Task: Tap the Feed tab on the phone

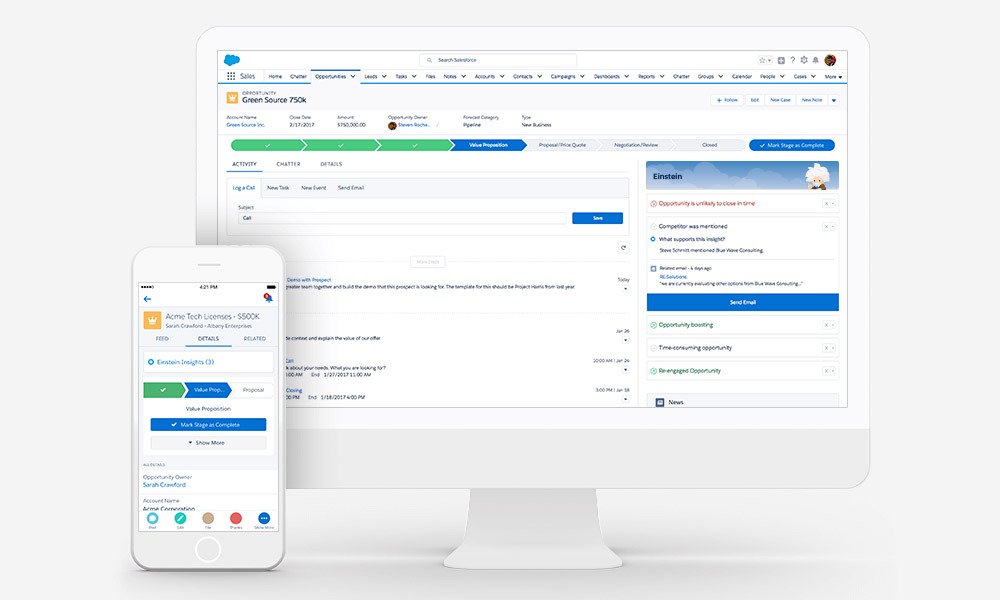Action: (x=162, y=339)
